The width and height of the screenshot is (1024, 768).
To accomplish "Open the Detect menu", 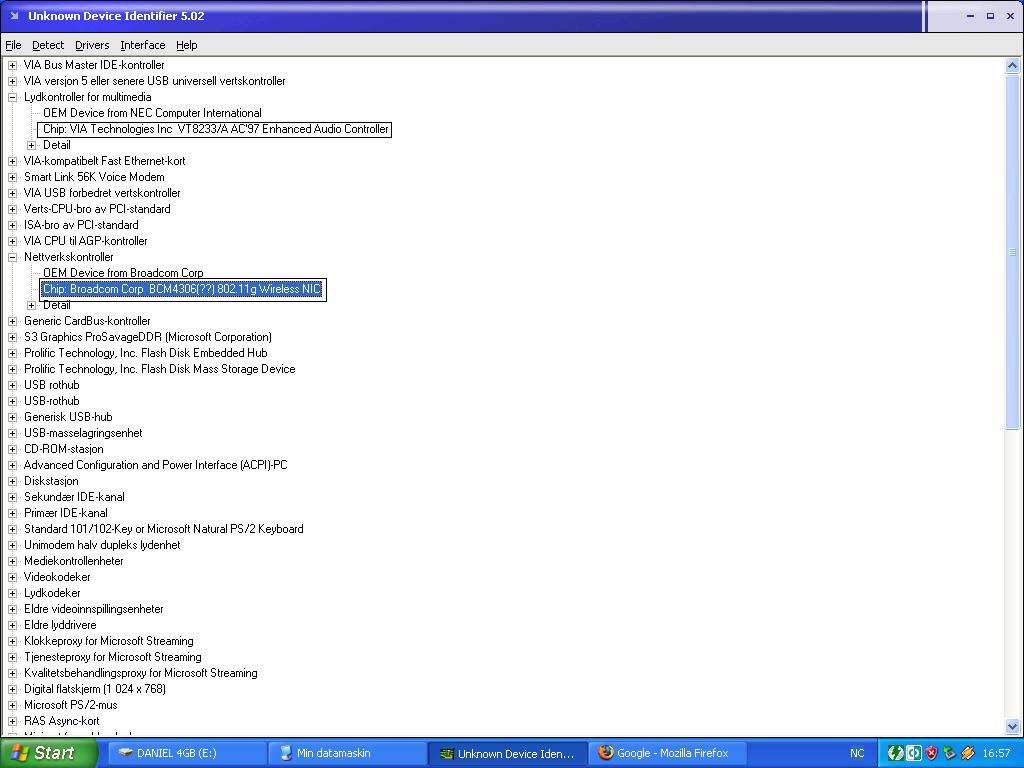I will tap(48, 45).
